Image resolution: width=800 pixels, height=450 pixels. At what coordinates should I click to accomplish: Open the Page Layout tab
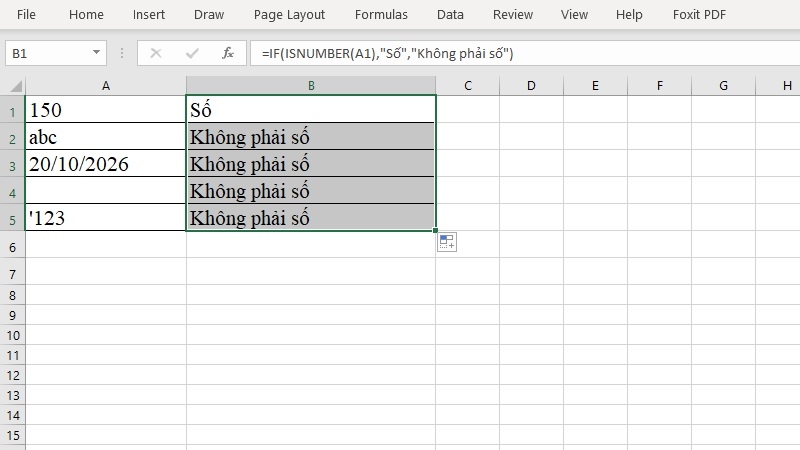click(x=289, y=15)
